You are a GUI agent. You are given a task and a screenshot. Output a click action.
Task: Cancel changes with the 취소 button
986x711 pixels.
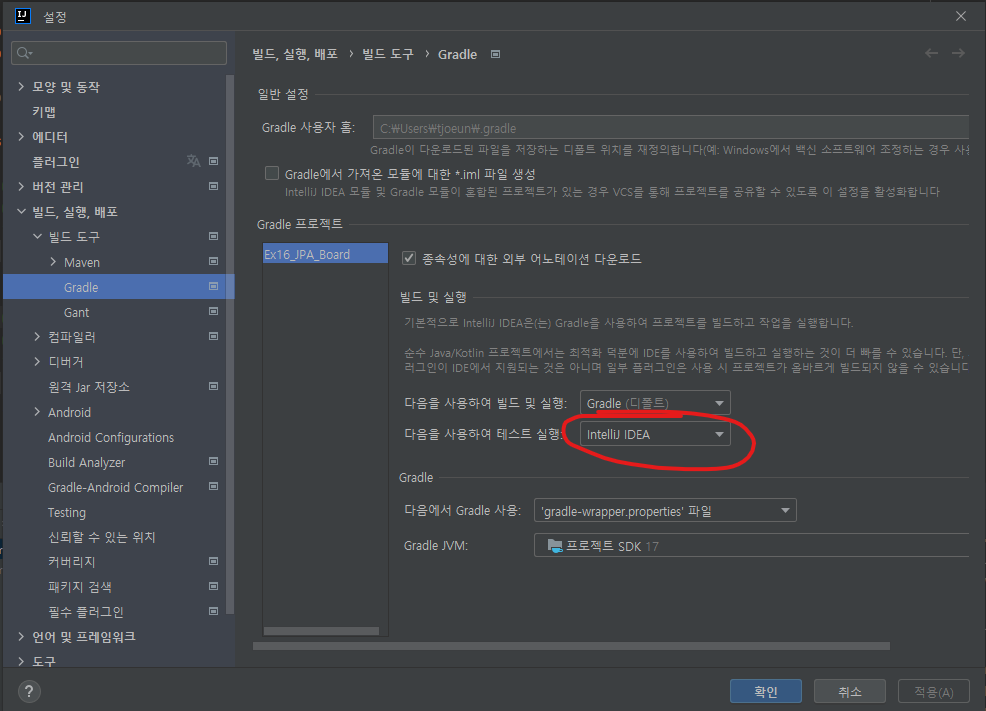[850, 692]
